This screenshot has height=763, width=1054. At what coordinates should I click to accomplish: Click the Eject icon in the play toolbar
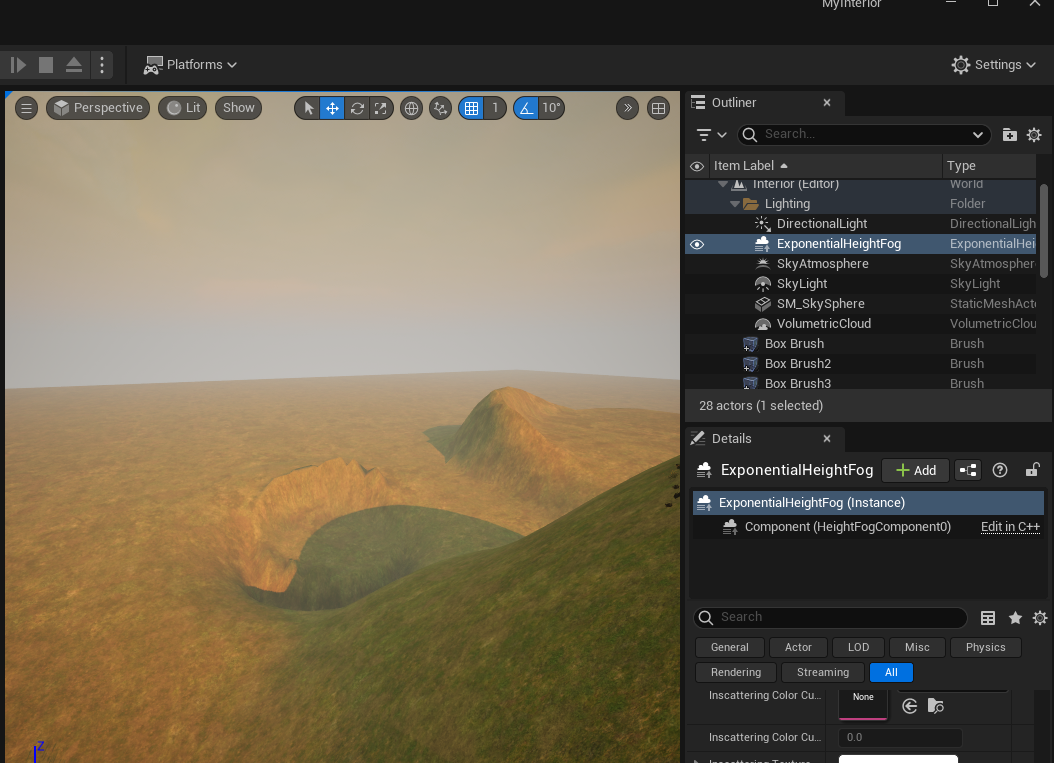[x=74, y=65]
